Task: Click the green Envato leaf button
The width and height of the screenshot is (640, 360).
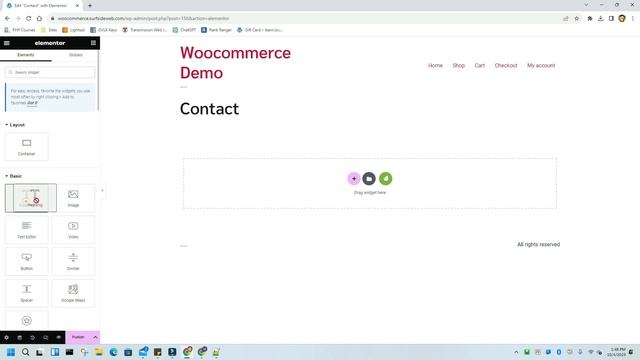Action: (x=385, y=178)
